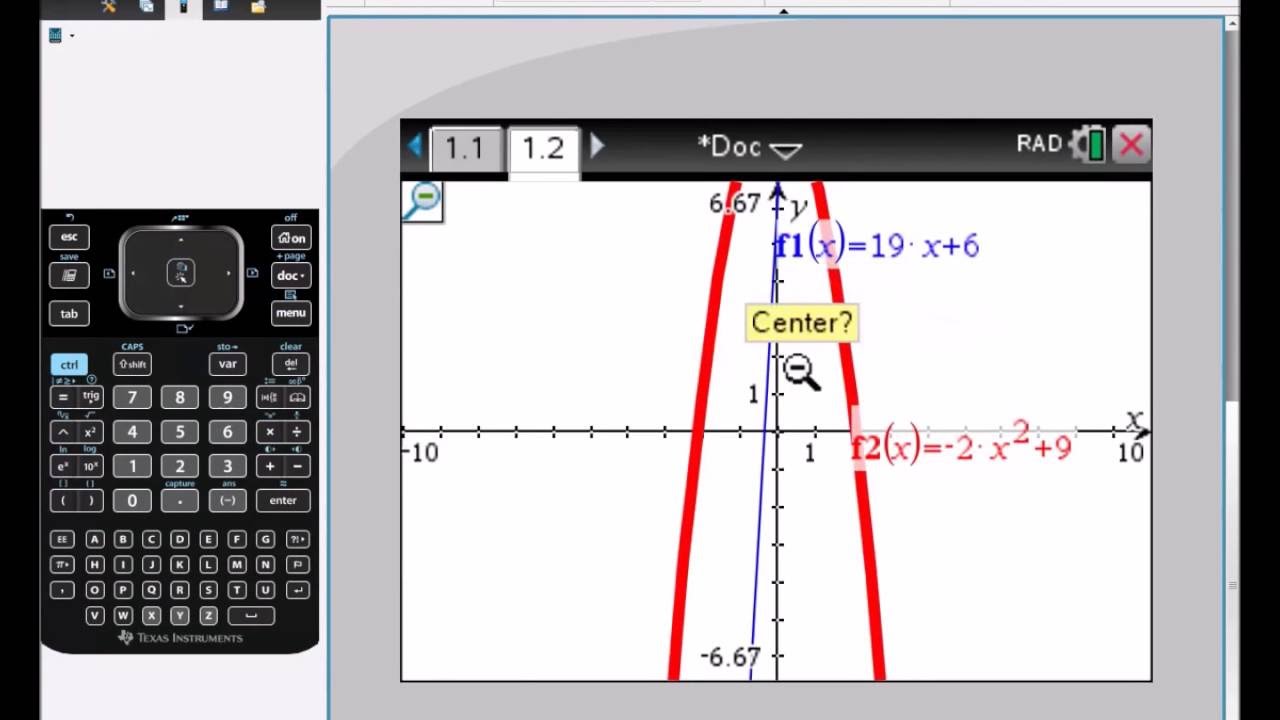Screen dimensions: 1280x720
Task: Click the e^x key
Action: 62,466
